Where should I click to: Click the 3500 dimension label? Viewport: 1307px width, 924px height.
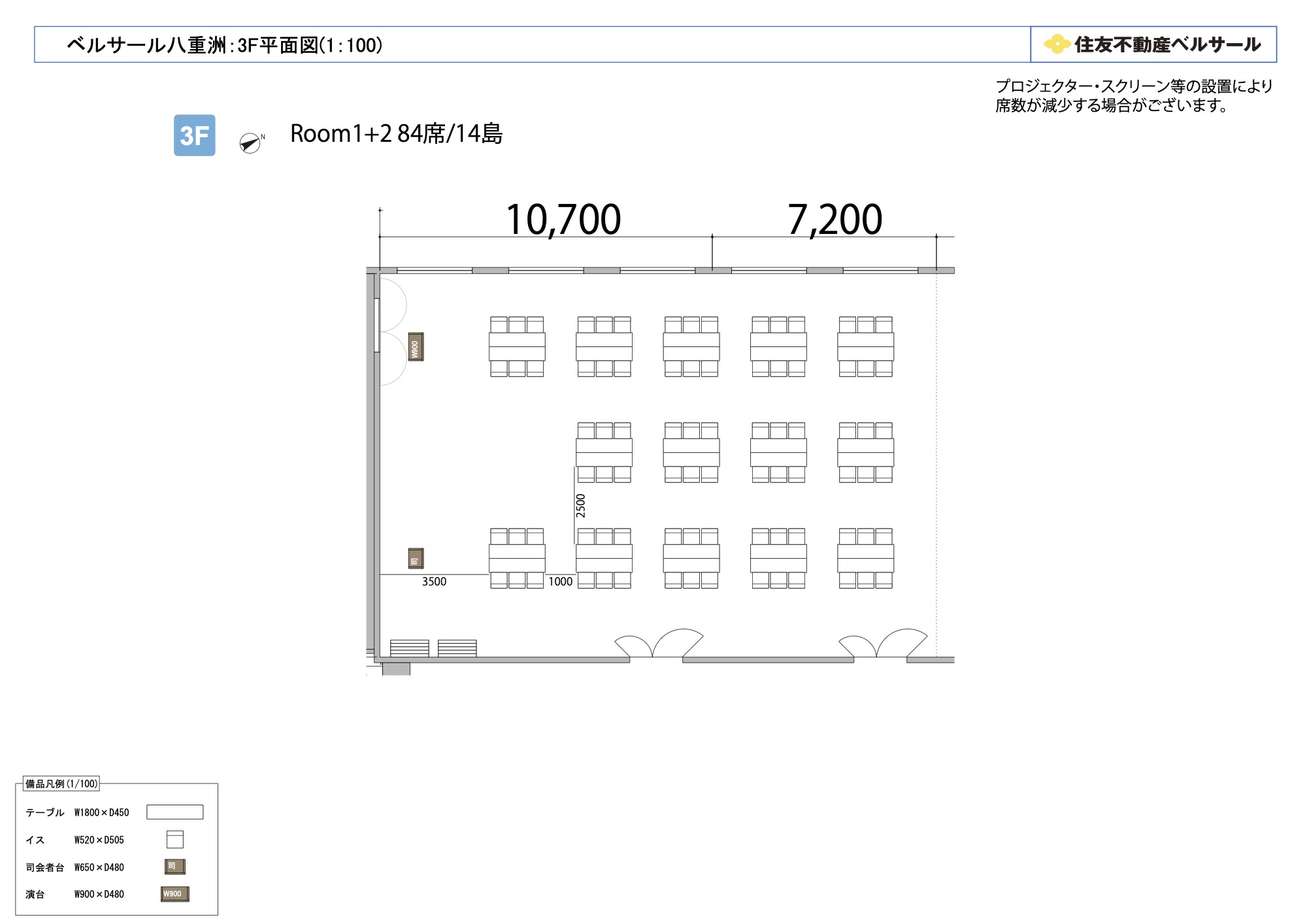tap(434, 582)
